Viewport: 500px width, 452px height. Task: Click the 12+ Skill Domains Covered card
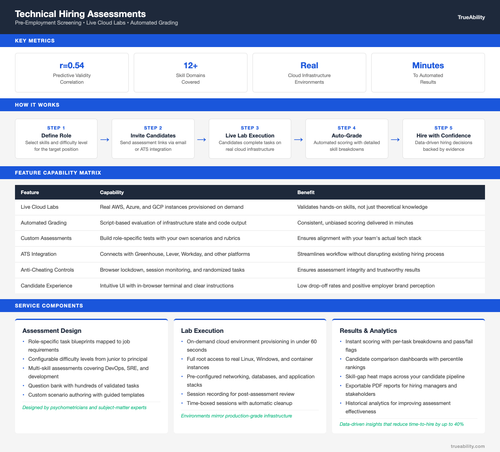pos(191,73)
